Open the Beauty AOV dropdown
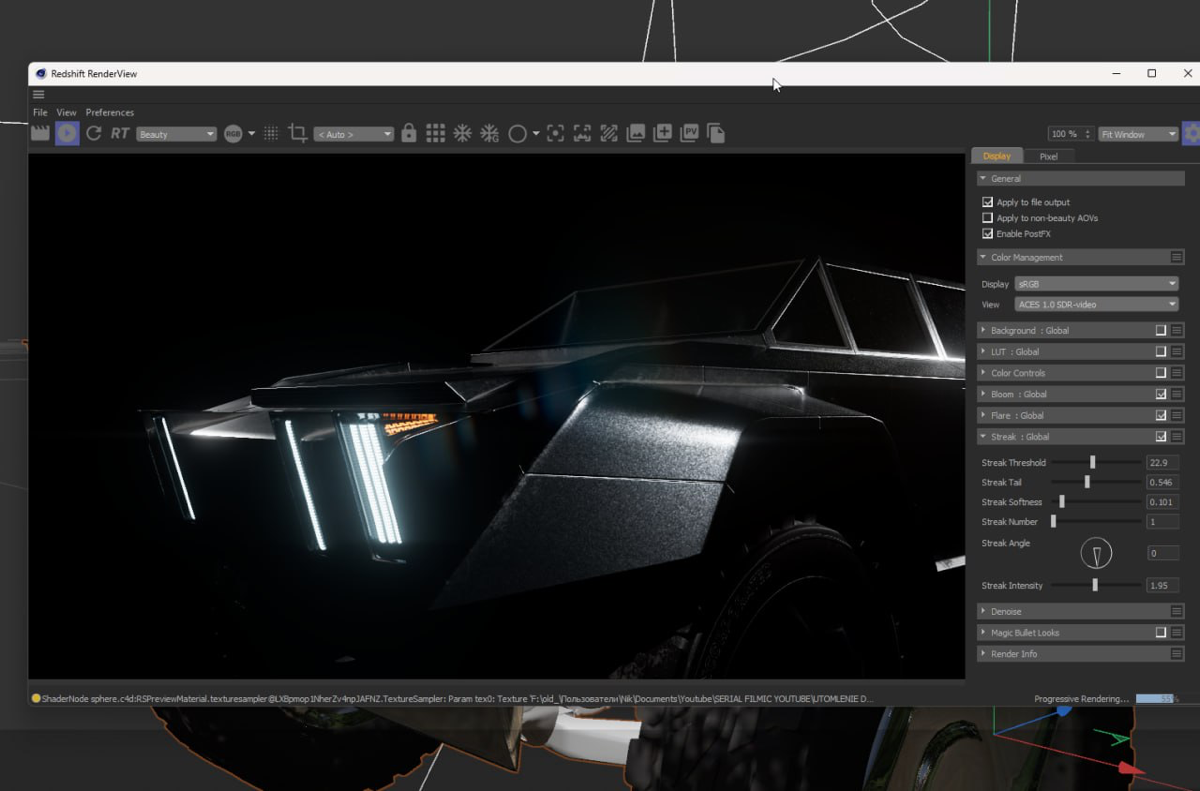 (176, 134)
